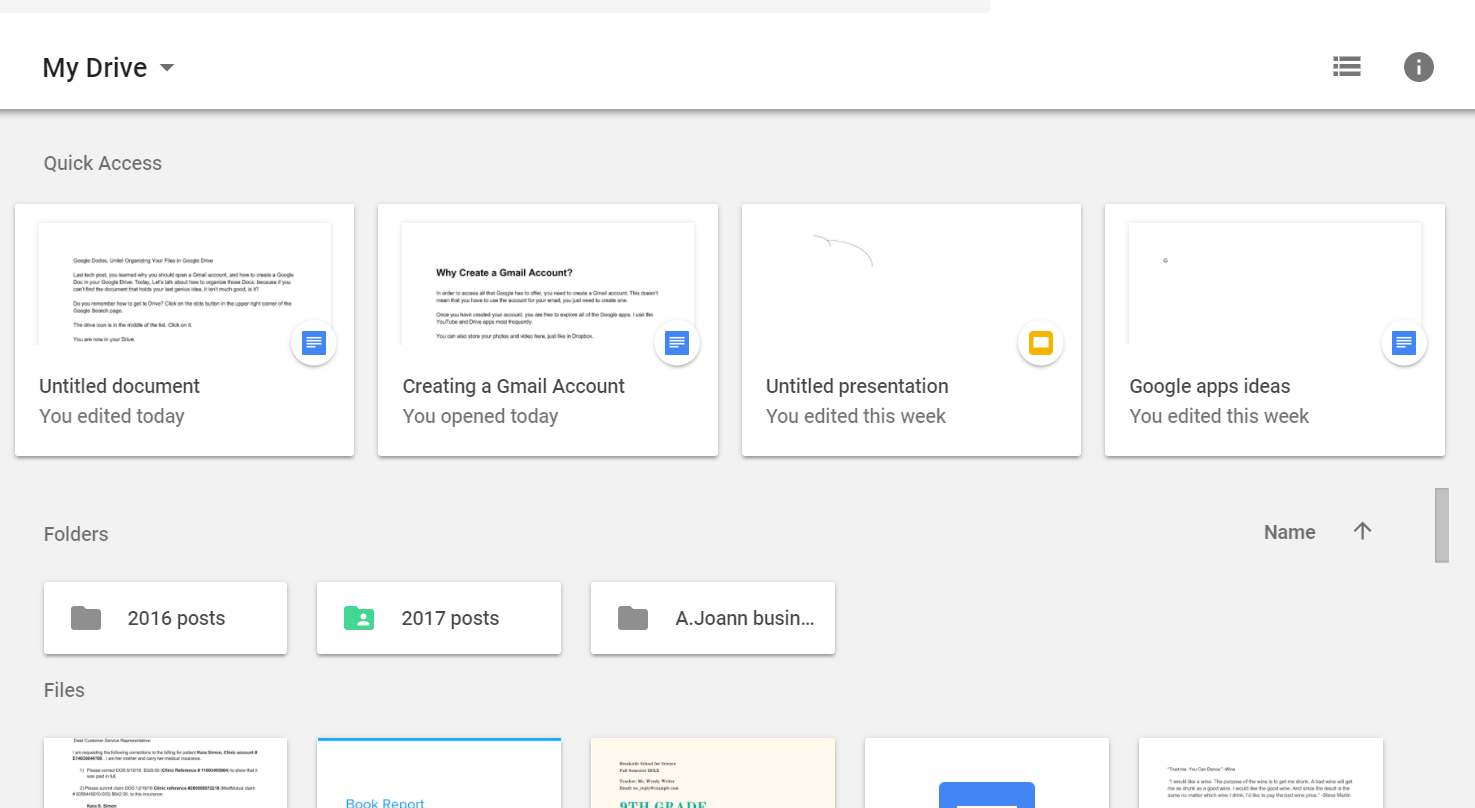Click Docs icon on Google apps ideas card

coord(1404,343)
